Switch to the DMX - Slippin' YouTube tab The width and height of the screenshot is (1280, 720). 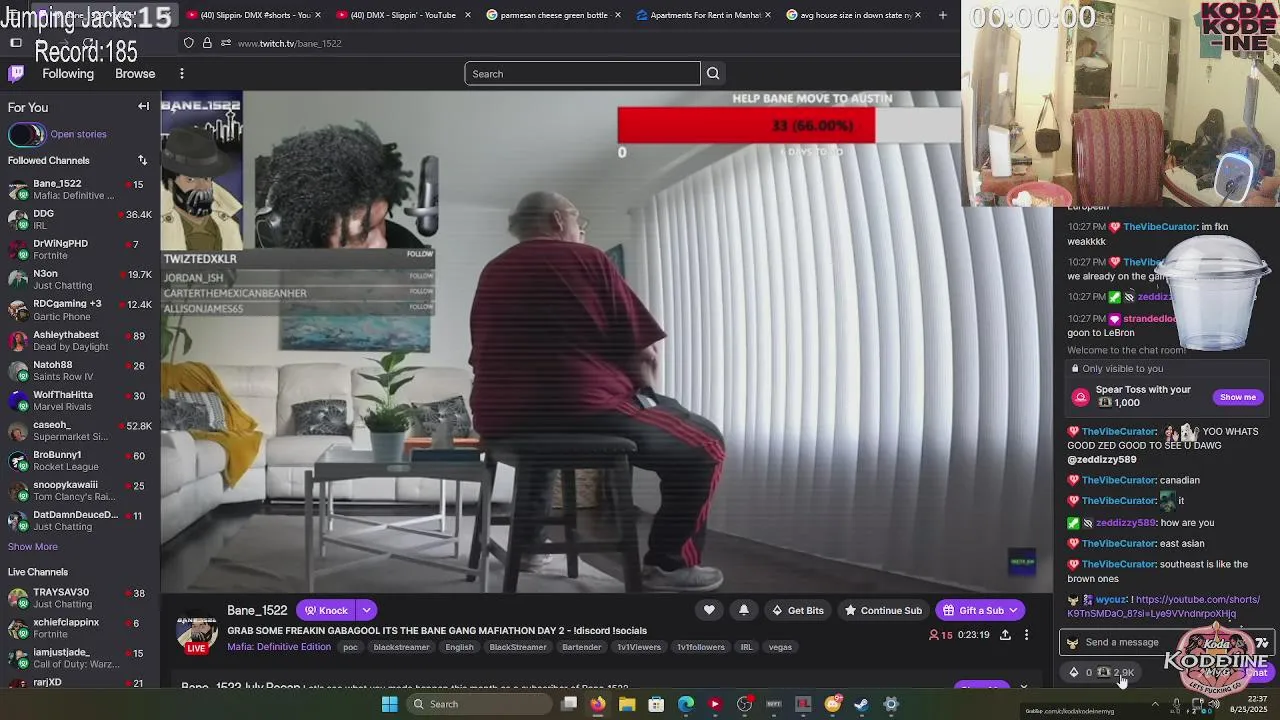tap(402, 15)
